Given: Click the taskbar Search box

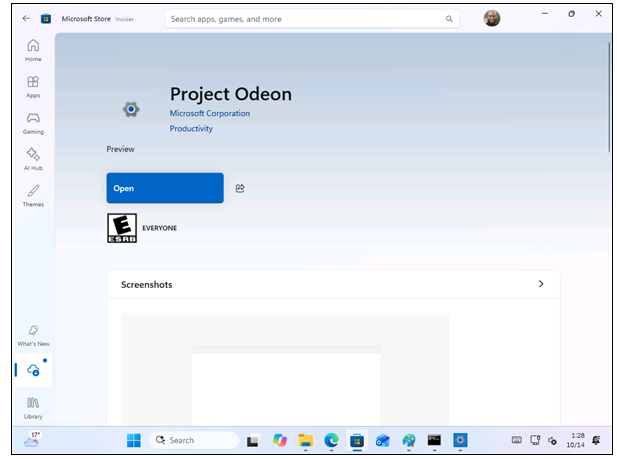Looking at the screenshot, I should coord(194,440).
